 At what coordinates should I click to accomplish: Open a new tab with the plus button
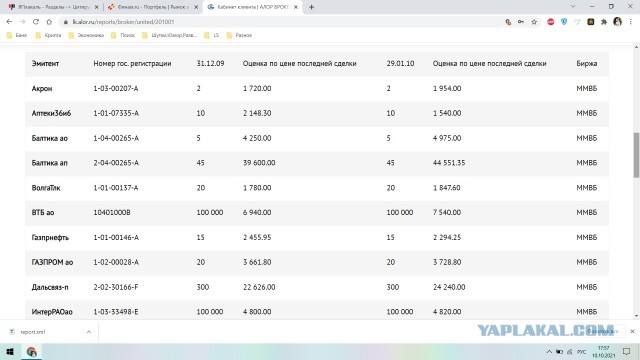pos(311,7)
